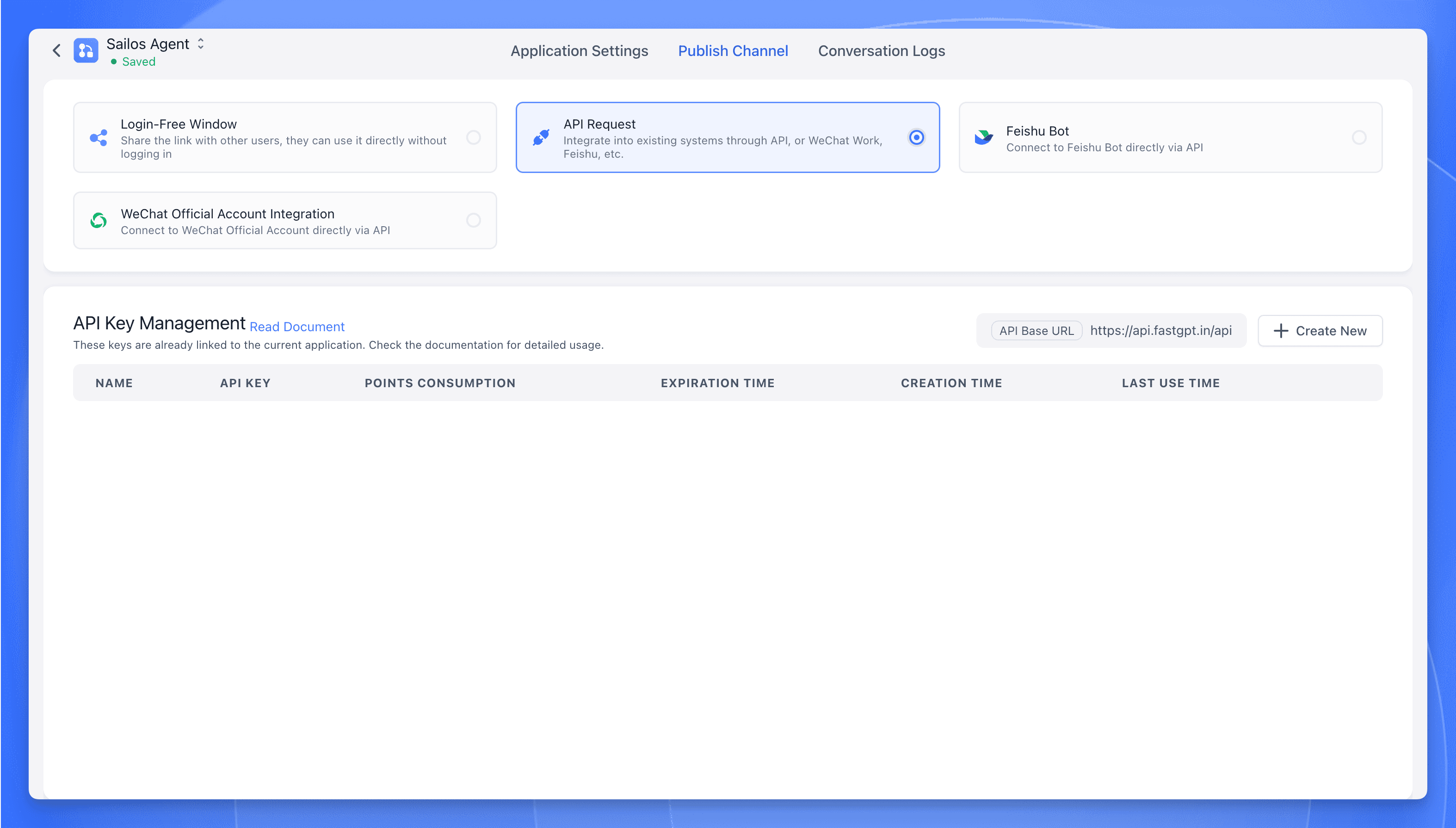1456x828 pixels.
Task: Enable WeChat Official Account Integration radio
Action: click(x=474, y=221)
